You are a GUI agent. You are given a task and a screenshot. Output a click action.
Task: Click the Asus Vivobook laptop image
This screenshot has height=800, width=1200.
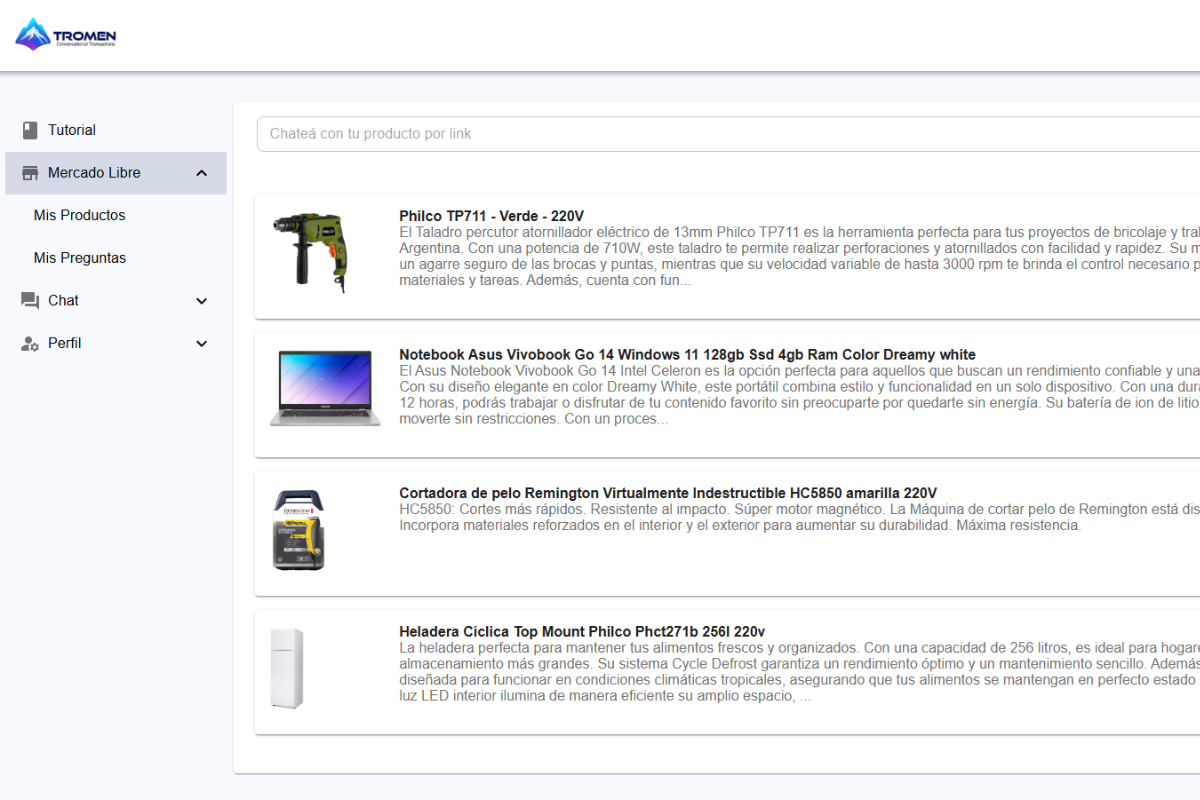325,388
